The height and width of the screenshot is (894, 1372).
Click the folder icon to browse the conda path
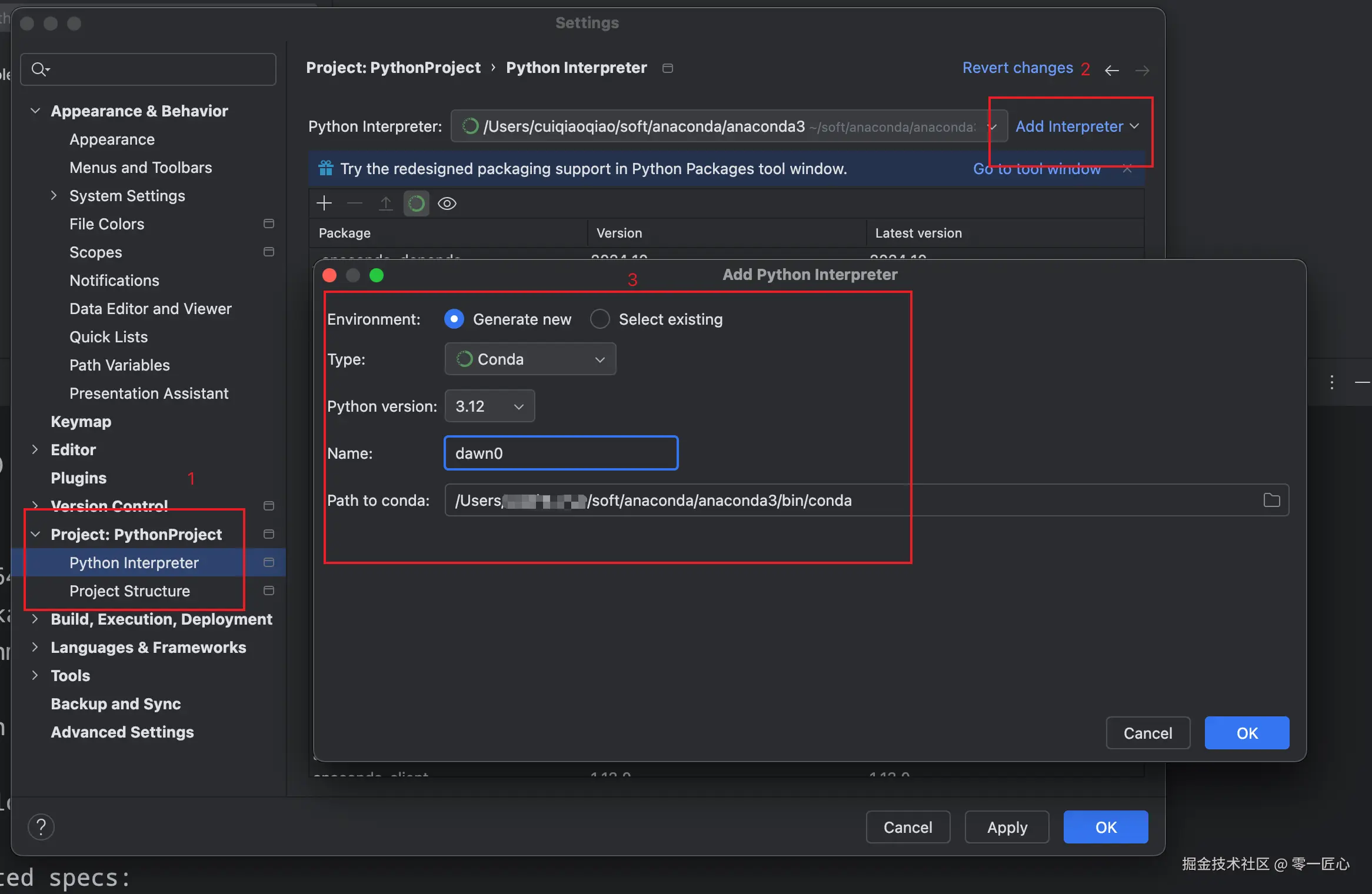tap(1271, 500)
